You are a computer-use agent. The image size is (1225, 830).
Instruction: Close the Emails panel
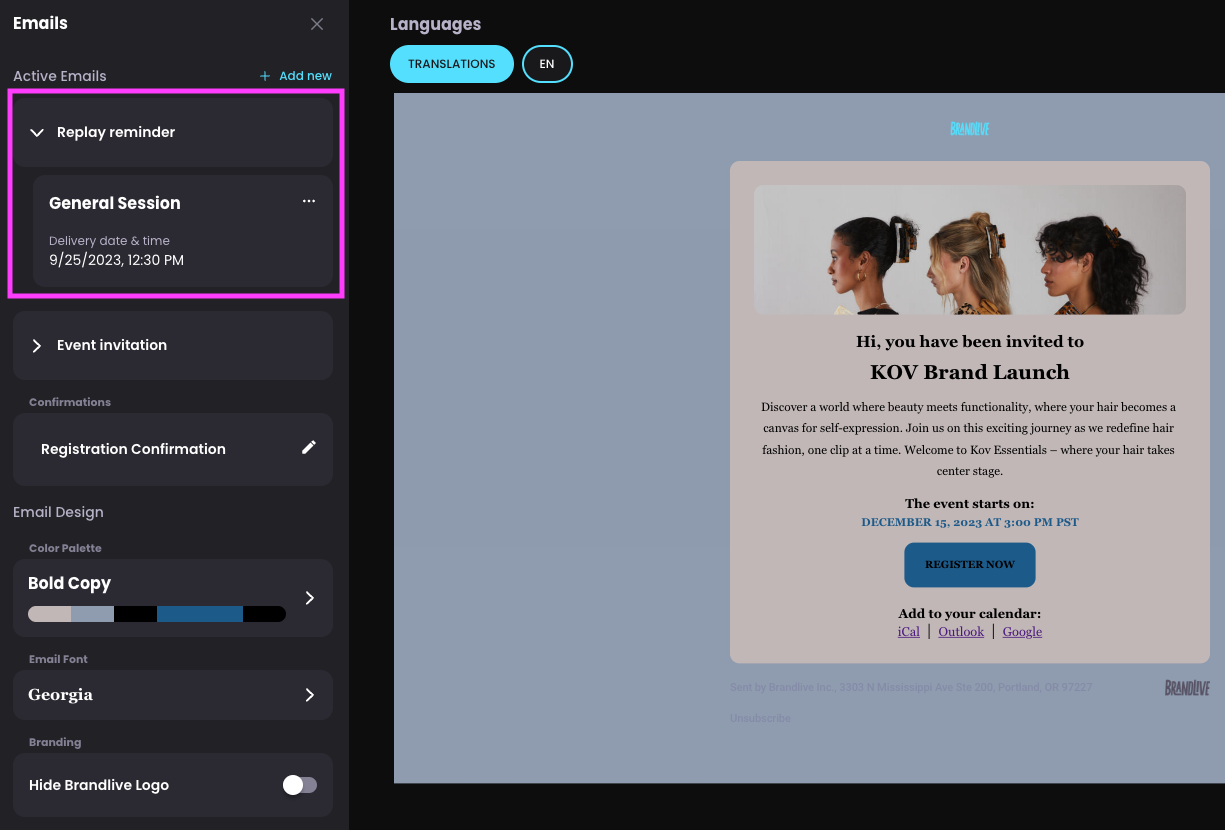point(317,24)
